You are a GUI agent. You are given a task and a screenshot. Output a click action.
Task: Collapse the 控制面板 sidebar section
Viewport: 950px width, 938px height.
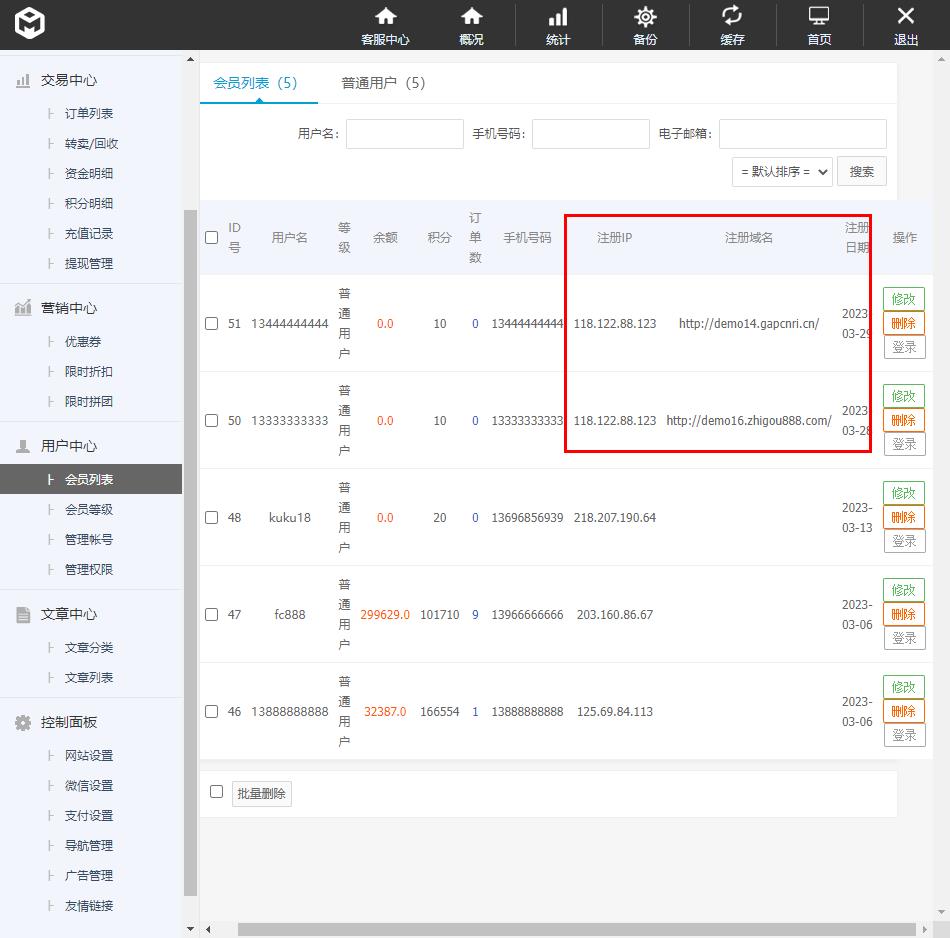68,722
